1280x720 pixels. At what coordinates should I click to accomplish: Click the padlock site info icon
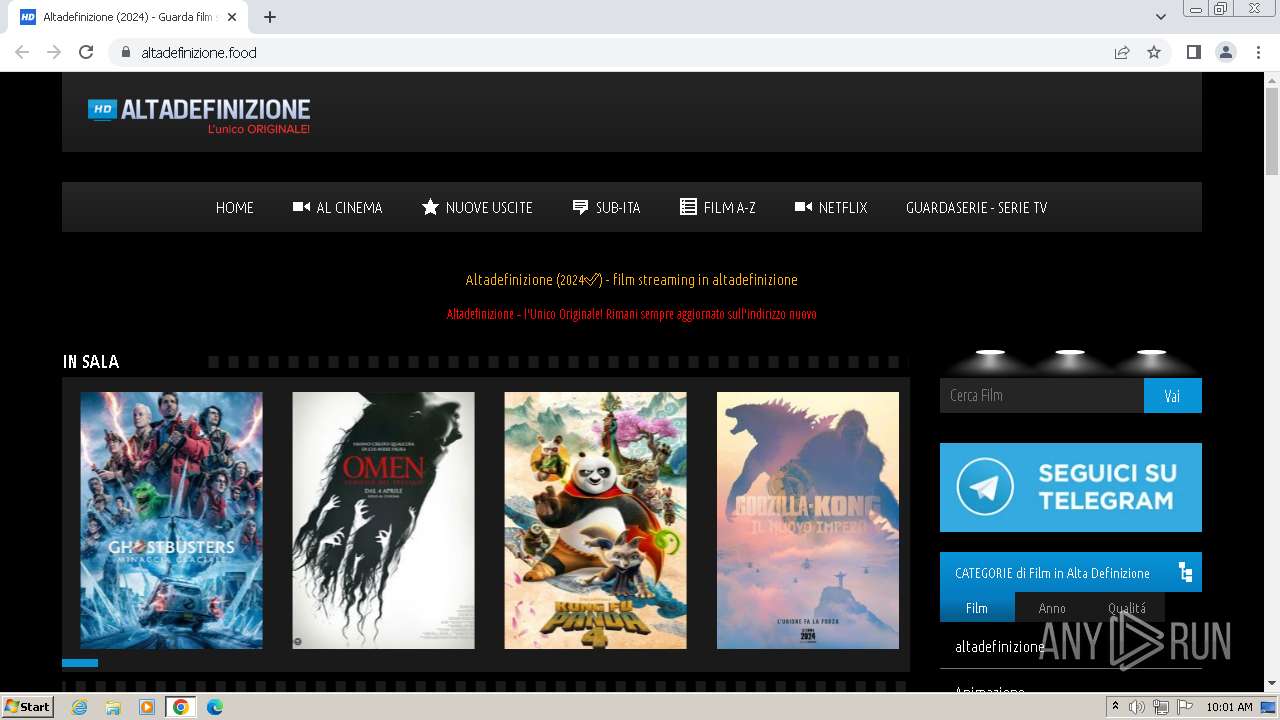tap(125, 52)
